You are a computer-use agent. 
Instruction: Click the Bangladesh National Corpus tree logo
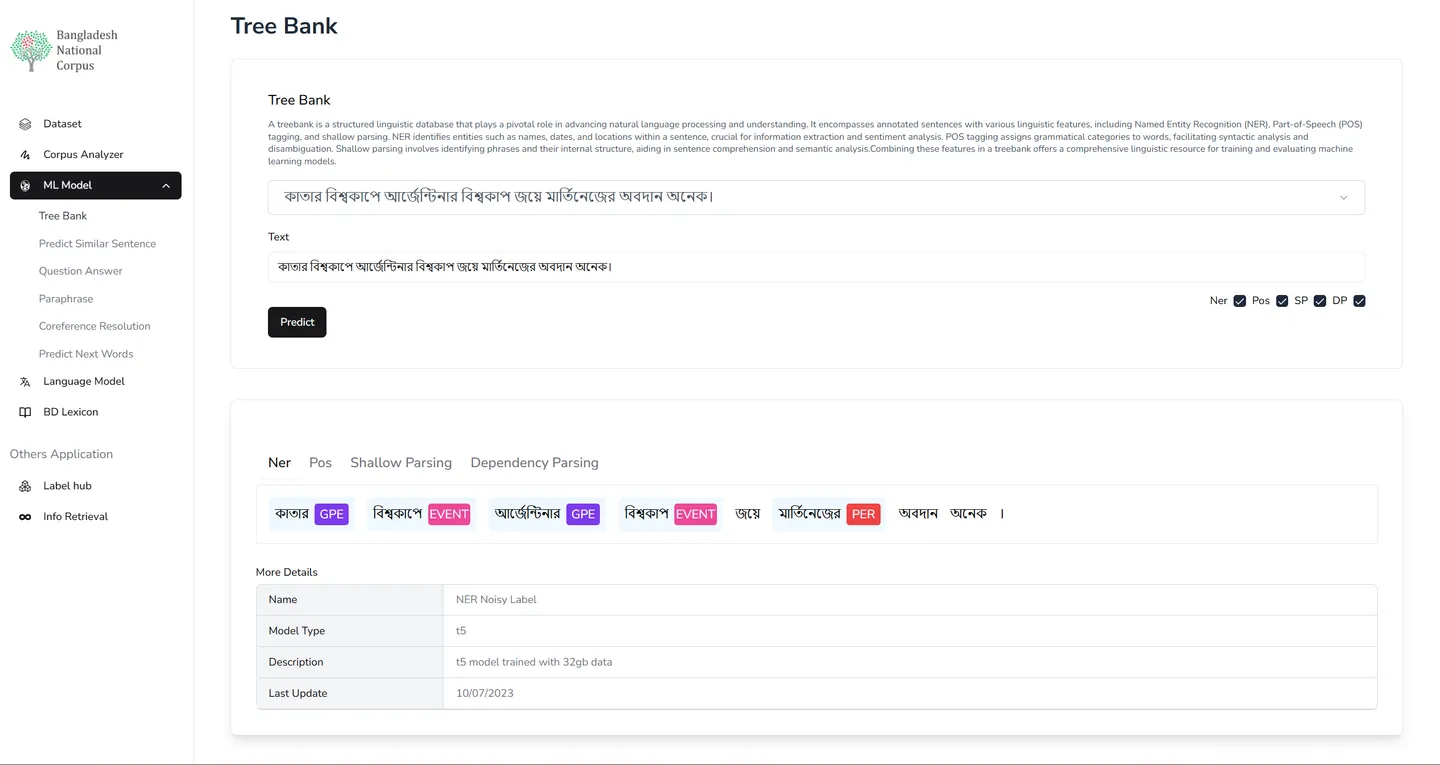pos(31,50)
